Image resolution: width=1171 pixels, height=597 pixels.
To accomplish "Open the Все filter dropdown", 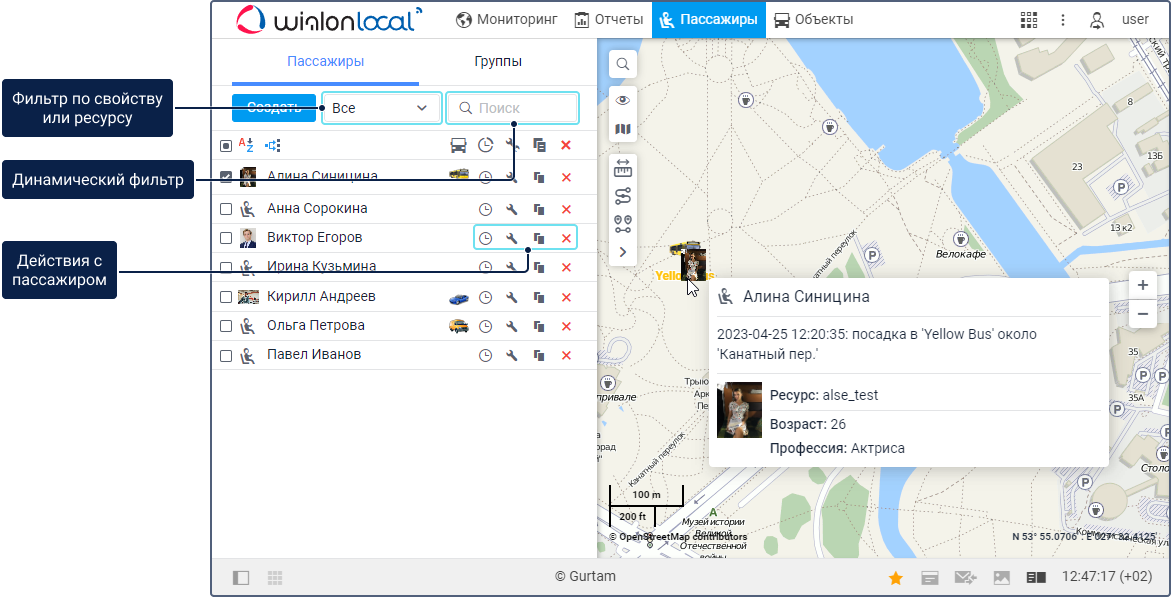I will [382, 108].
